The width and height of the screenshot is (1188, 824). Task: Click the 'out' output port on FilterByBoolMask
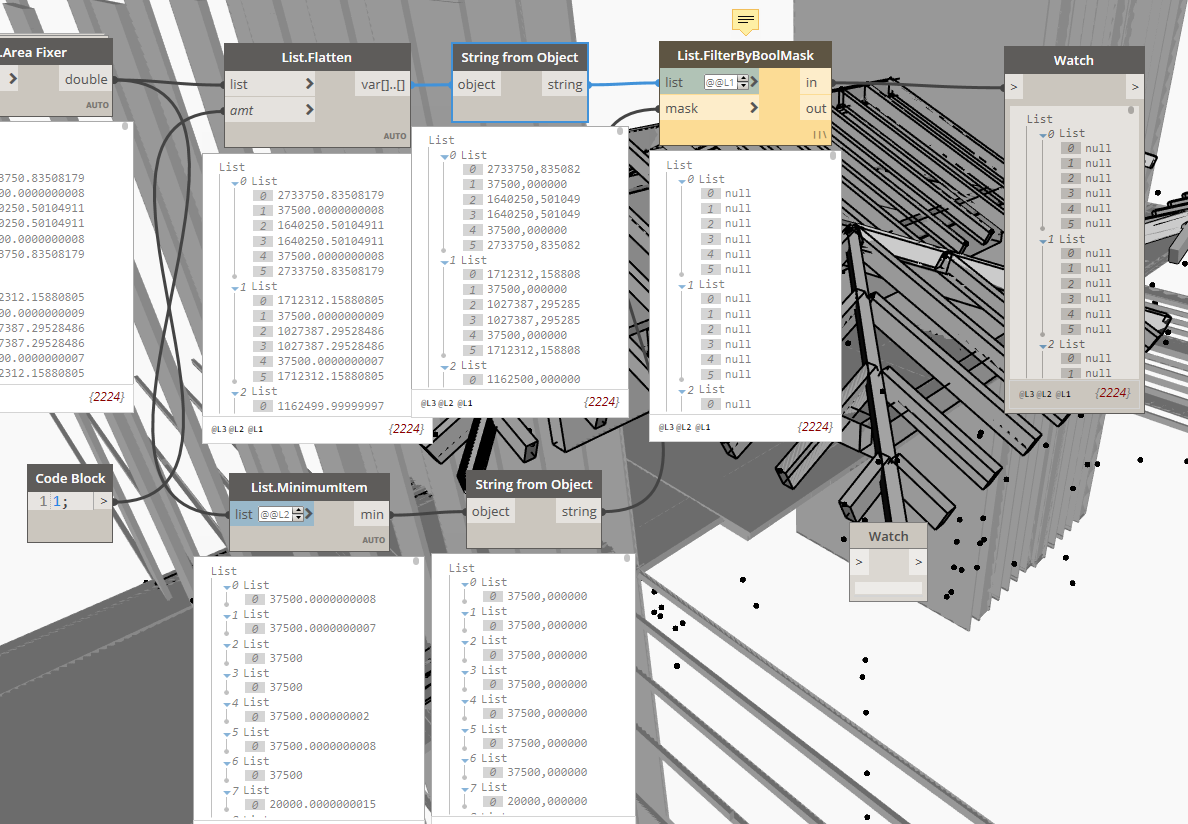[815, 108]
